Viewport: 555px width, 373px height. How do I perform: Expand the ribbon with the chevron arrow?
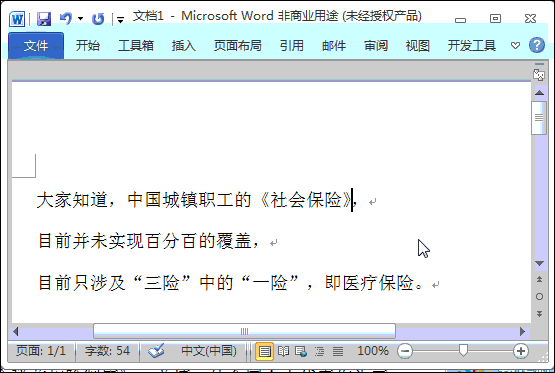click(x=515, y=45)
